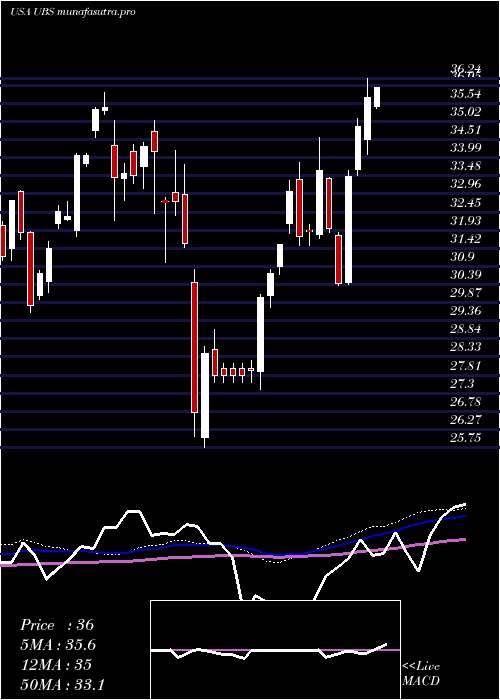Select the 27.81 price axis label

465,366
